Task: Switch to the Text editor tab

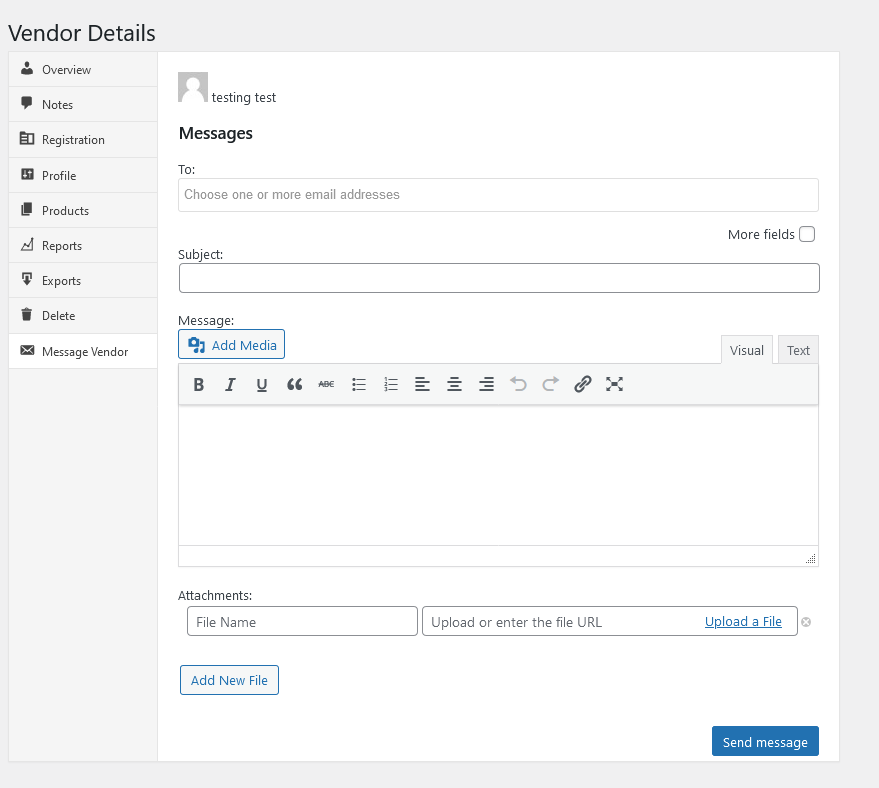Action: coord(798,350)
